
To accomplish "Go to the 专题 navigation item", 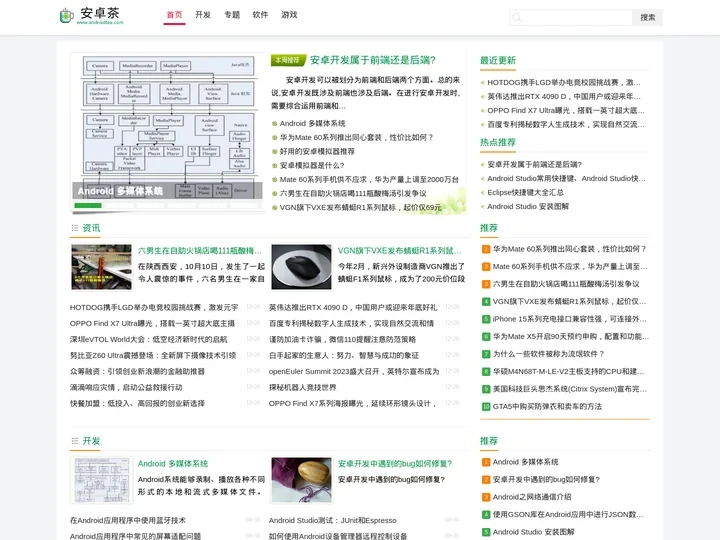I will (x=232, y=15).
